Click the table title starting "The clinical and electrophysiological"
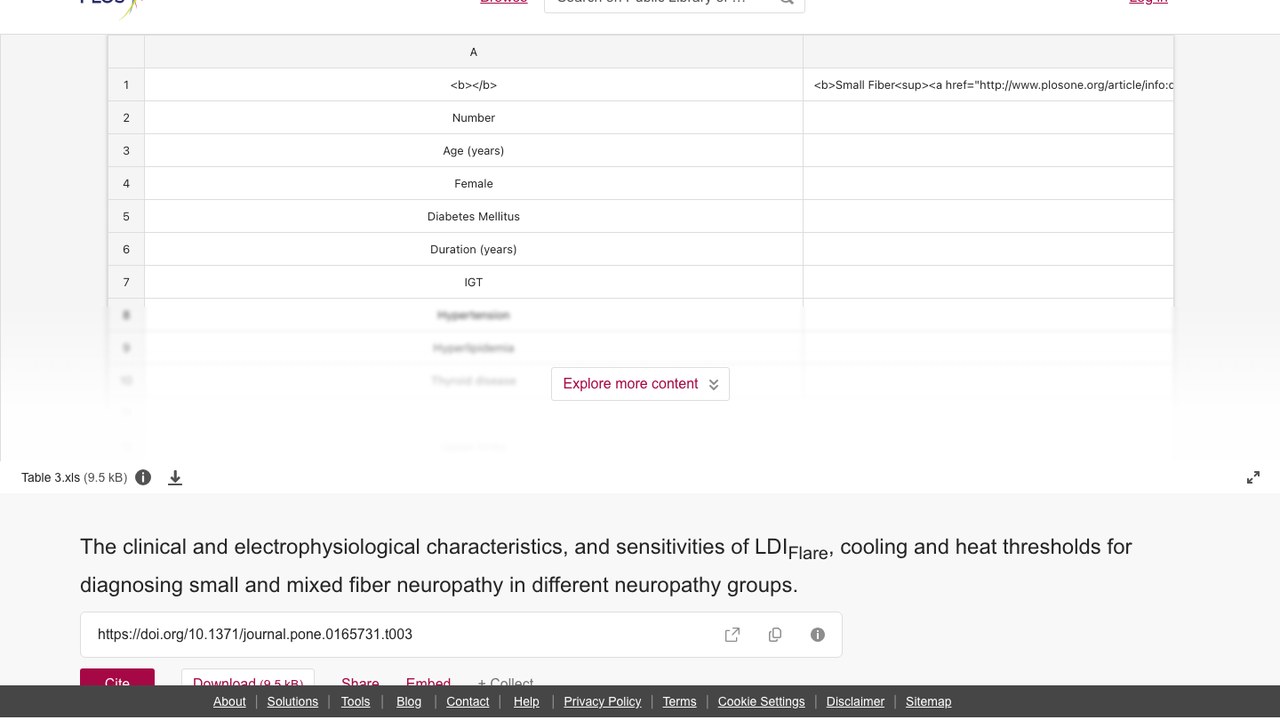 tap(606, 566)
